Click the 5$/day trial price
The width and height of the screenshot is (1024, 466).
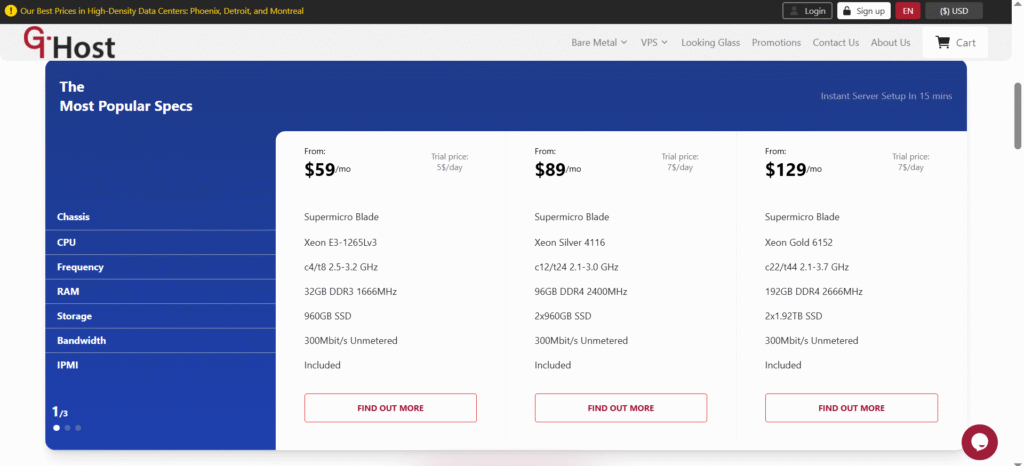click(449, 168)
